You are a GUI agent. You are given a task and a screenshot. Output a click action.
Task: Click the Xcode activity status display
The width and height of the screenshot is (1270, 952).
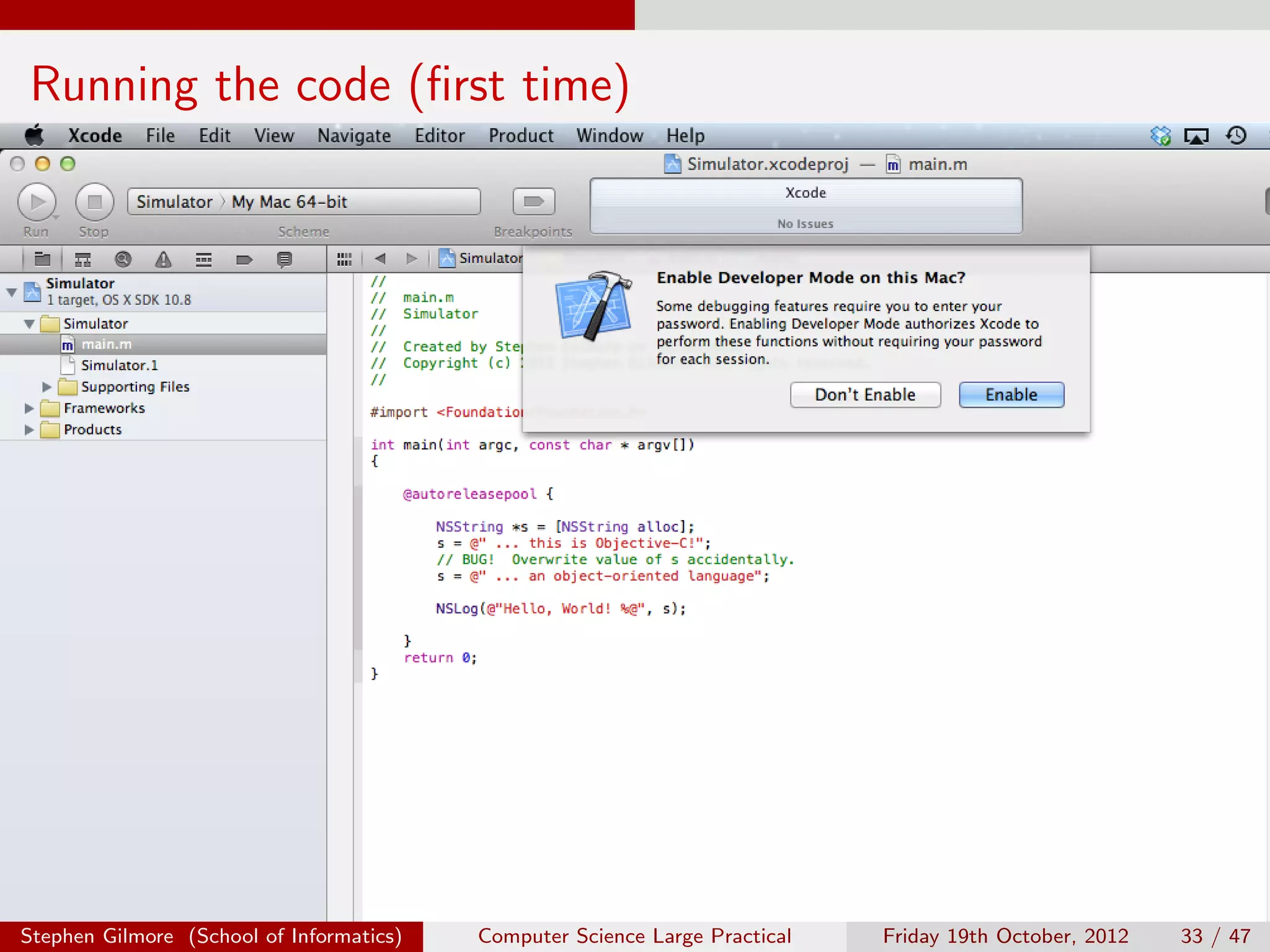coord(806,206)
